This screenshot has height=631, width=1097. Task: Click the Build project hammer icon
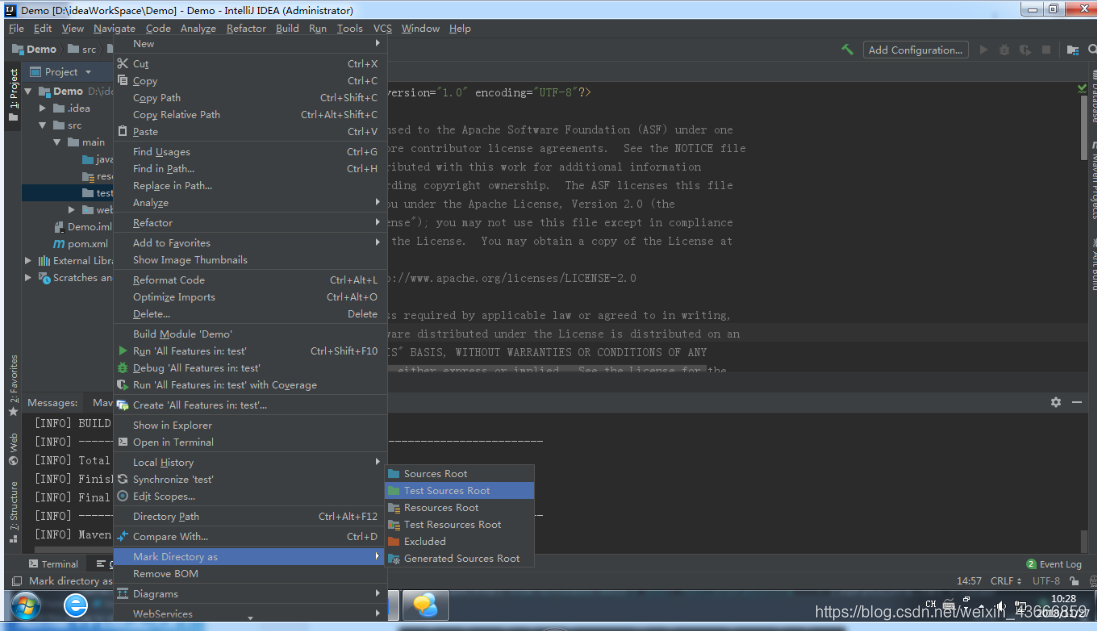pos(847,50)
